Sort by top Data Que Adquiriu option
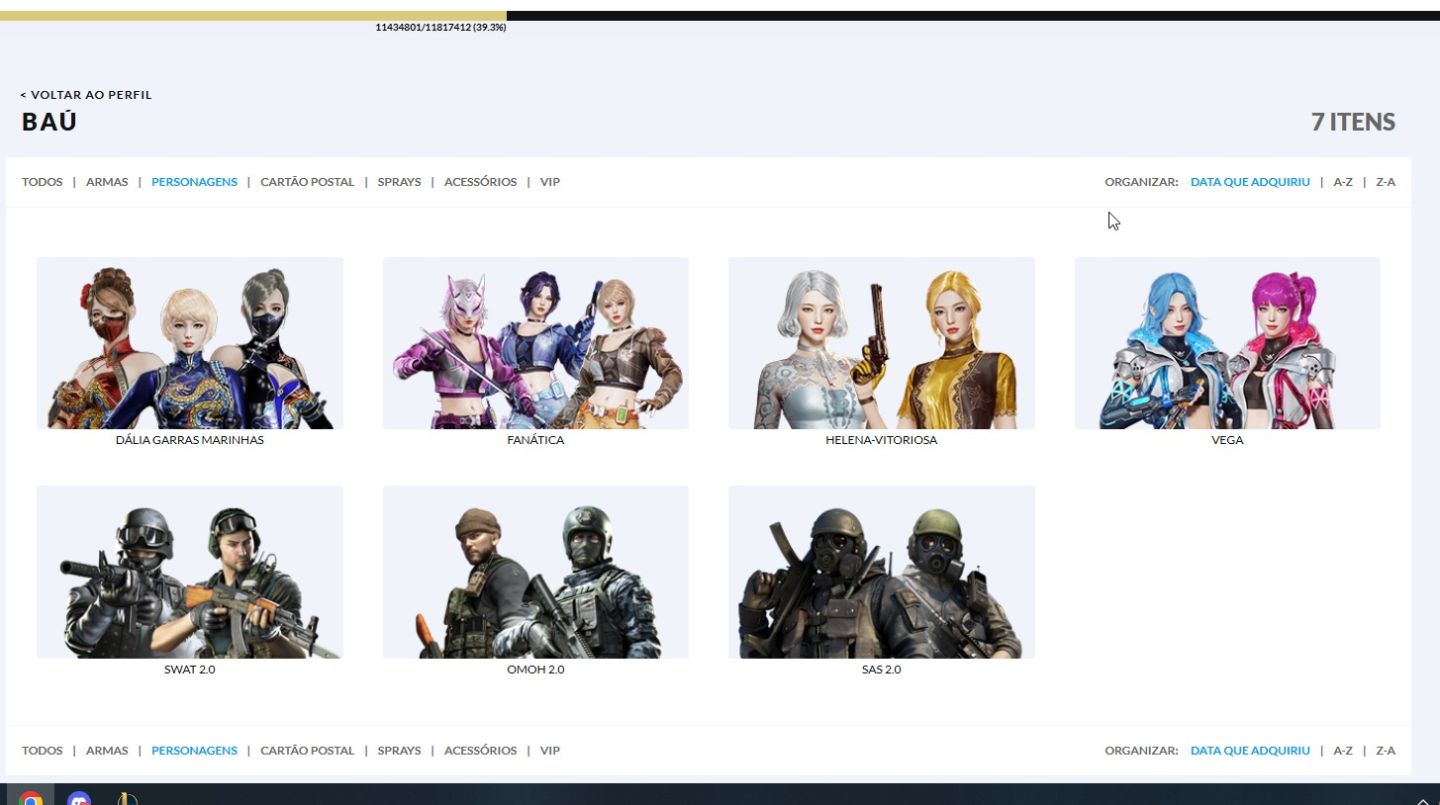 1250,182
